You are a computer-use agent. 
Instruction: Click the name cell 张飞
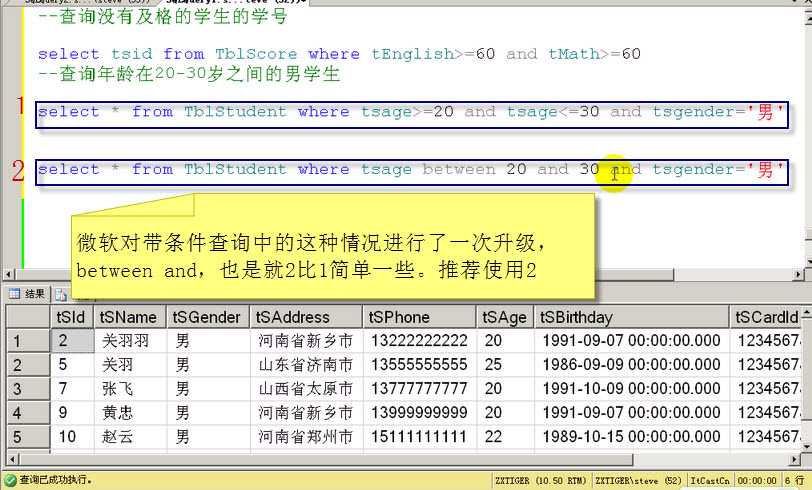tap(130, 388)
